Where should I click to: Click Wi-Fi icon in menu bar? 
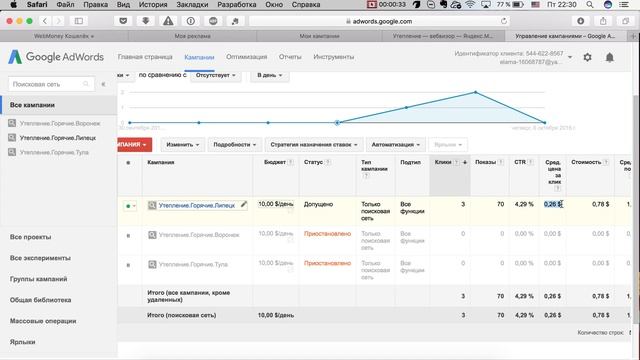470,4
